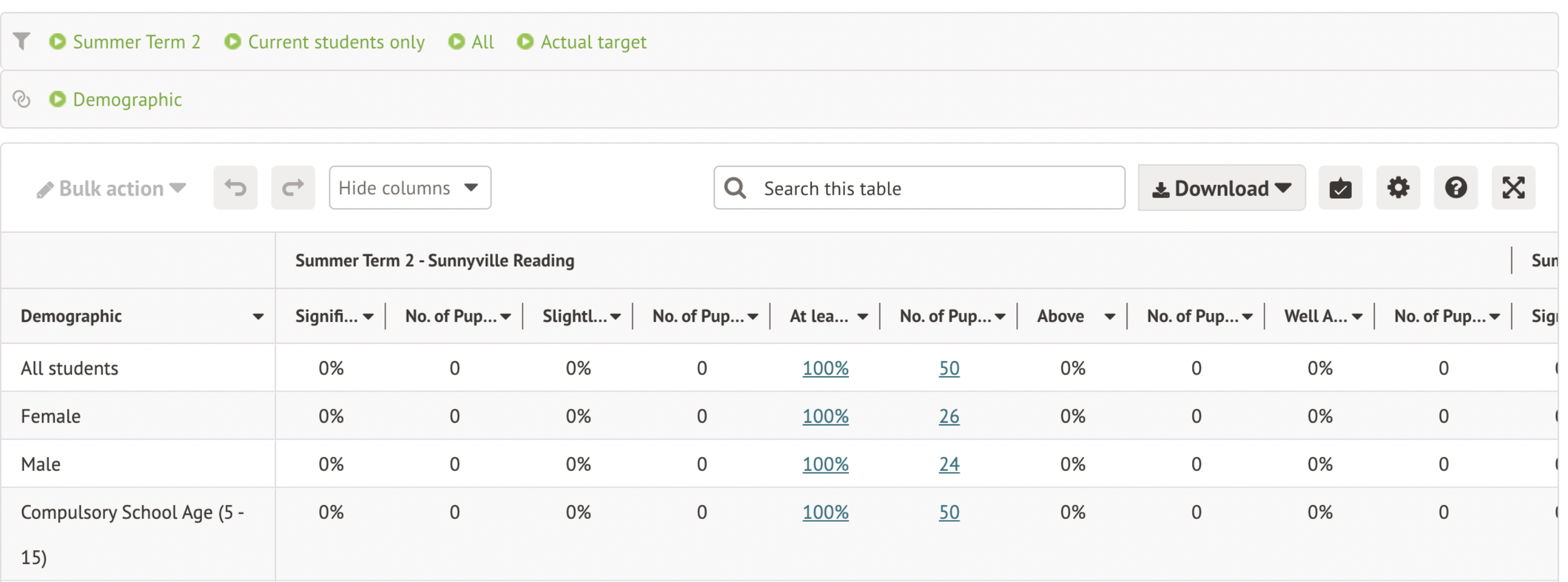Expand the Demographic column header arrow

[x=258, y=316]
